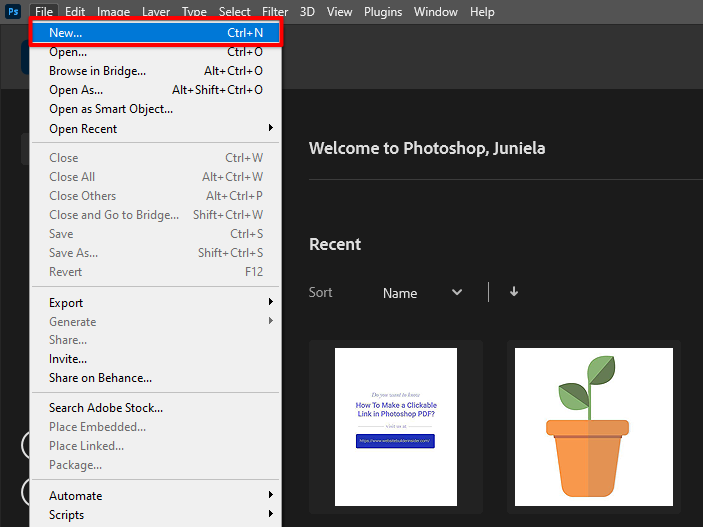Open the Name sort dropdown
Screen dimensions: 703x527
(422, 293)
